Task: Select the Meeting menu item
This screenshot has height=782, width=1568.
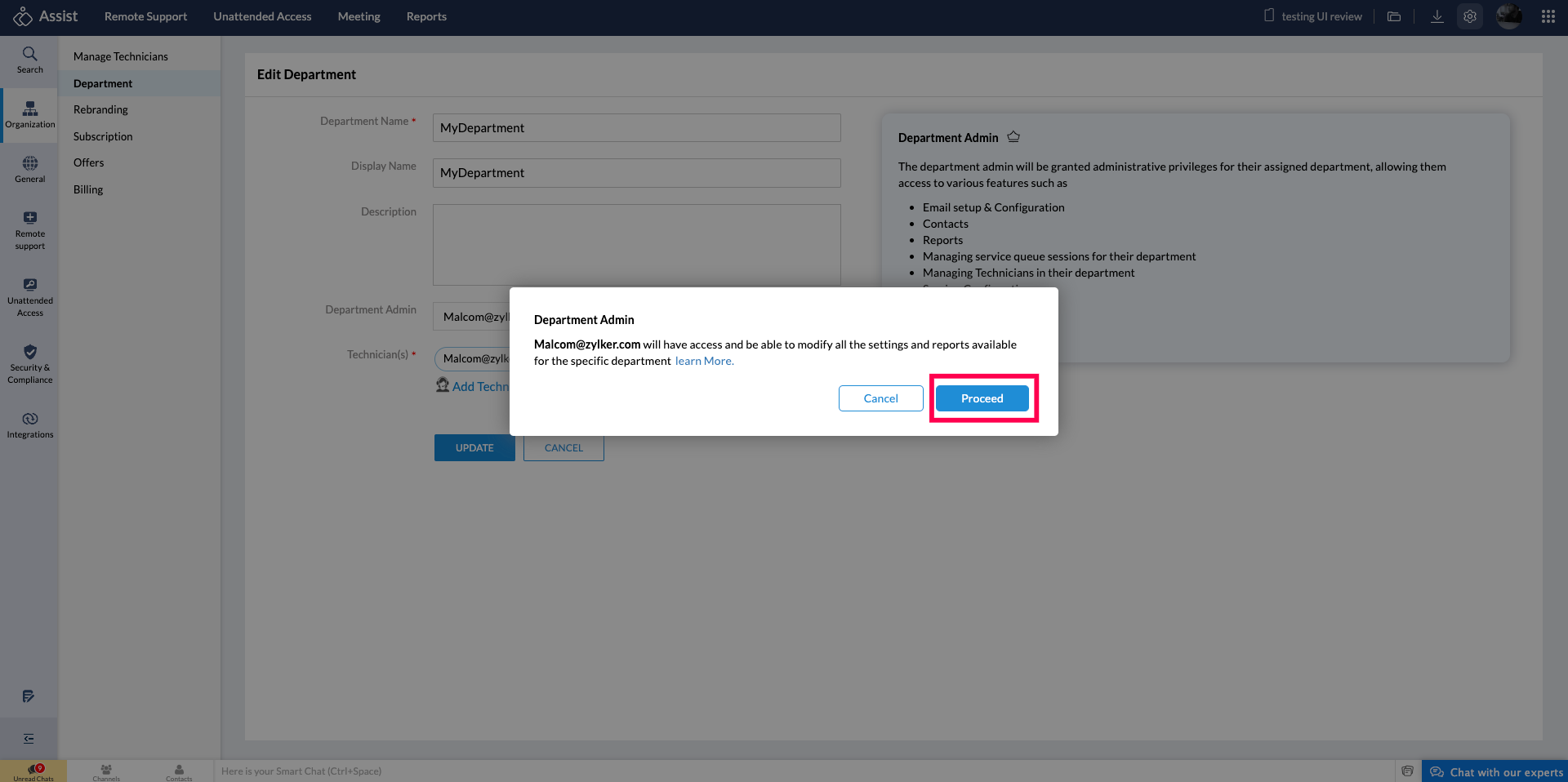Action: 359,16
